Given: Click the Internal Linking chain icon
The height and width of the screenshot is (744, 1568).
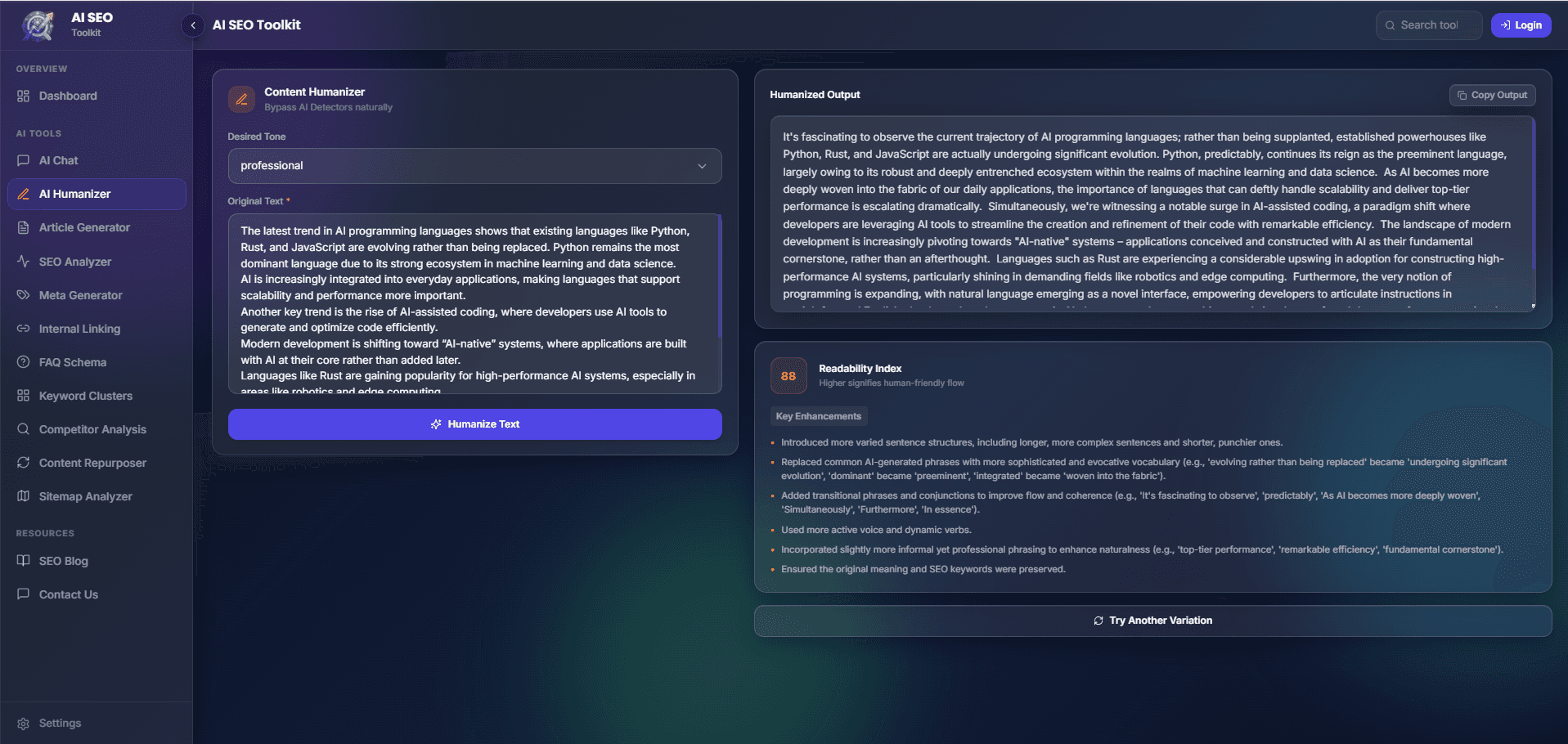Looking at the screenshot, I should click(24, 329).
